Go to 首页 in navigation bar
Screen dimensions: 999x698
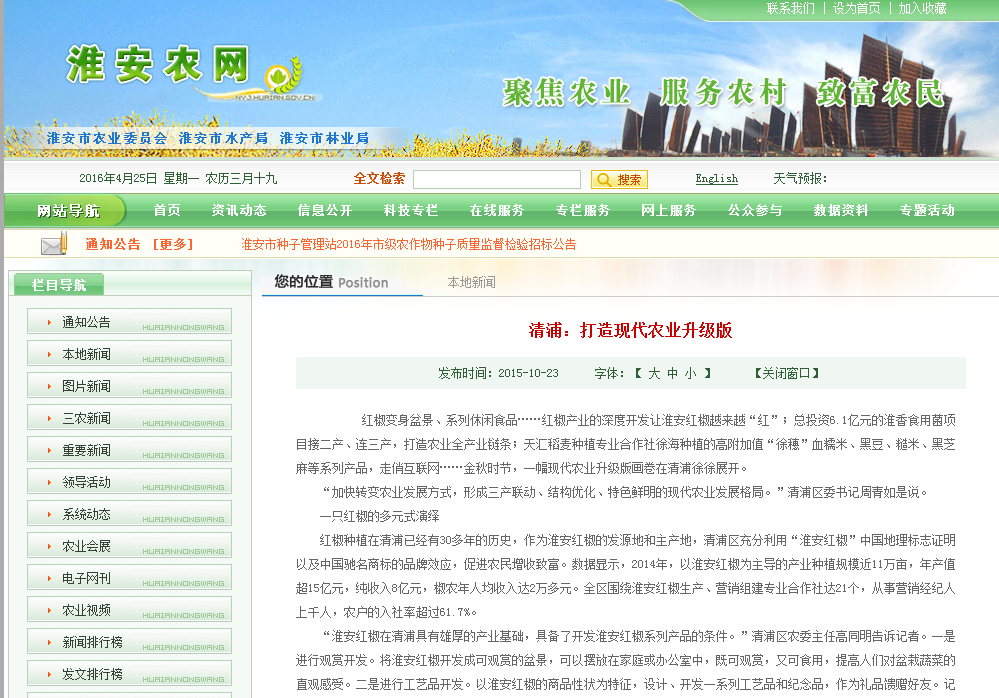[x=167, y=210]
